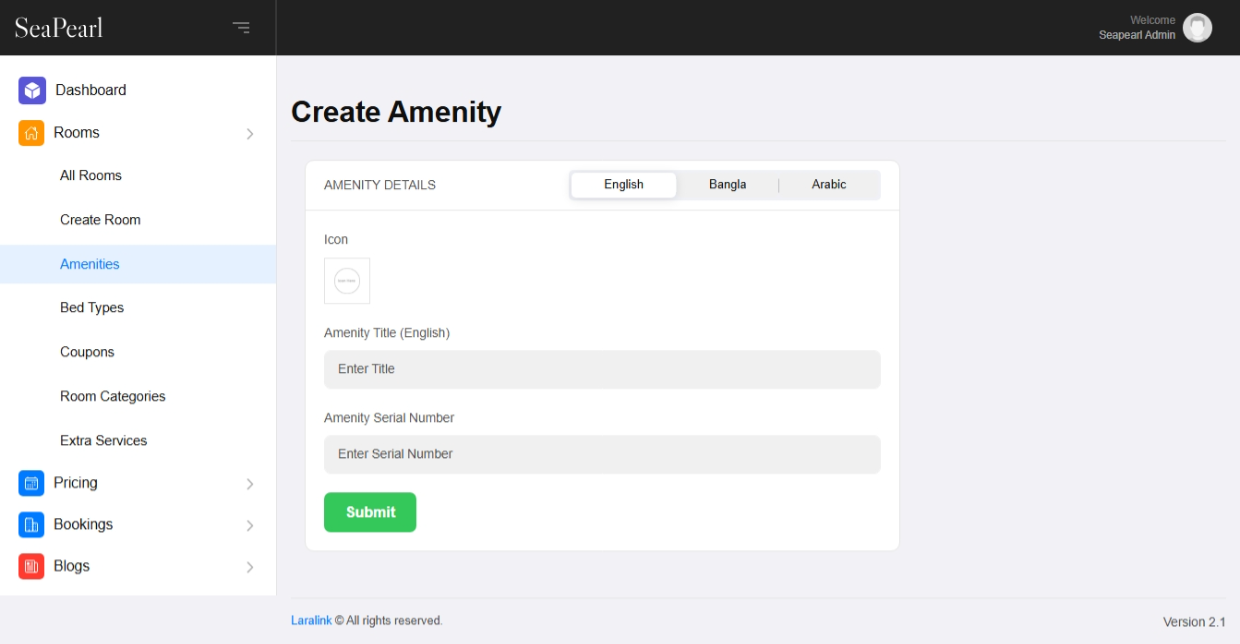
Task: Click the SeaPearl logo
Action: 59,28
